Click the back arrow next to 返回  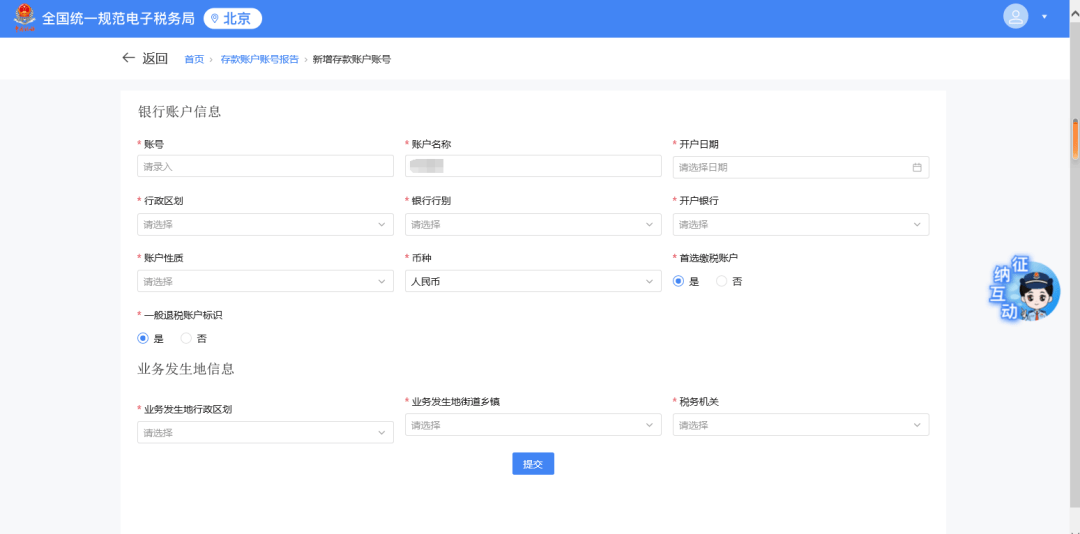pos(128,58)
